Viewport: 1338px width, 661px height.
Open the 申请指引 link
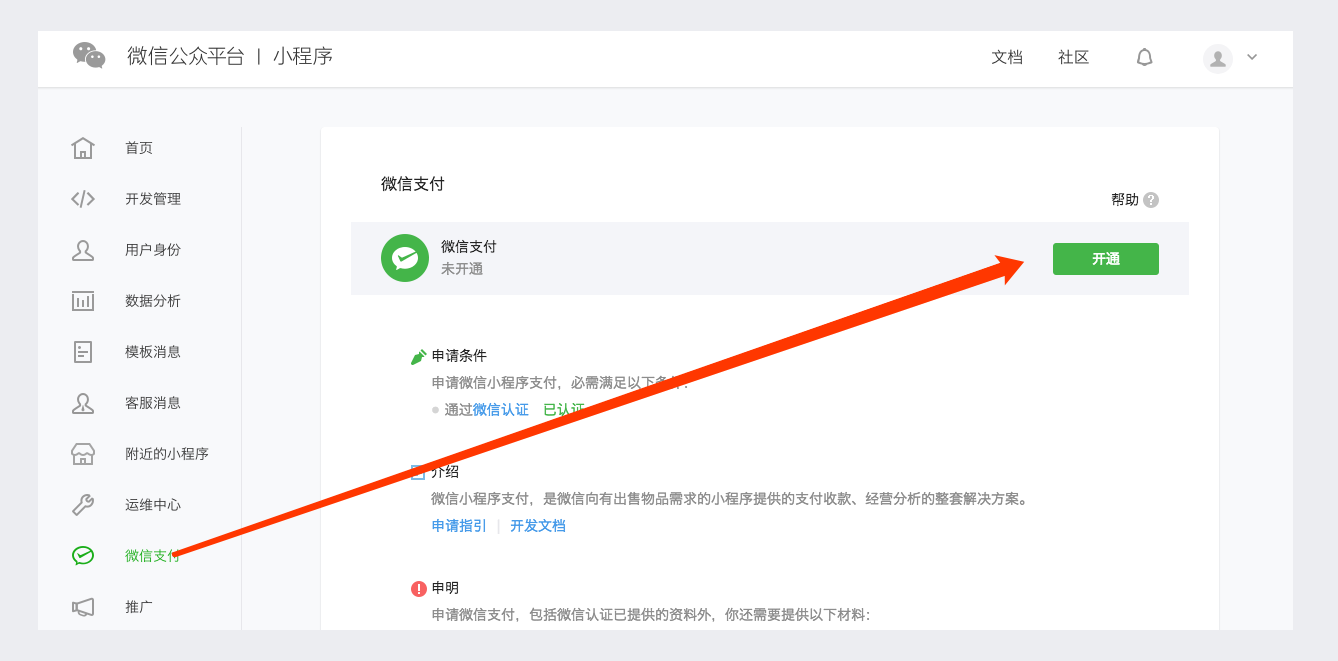click(459, 526)
